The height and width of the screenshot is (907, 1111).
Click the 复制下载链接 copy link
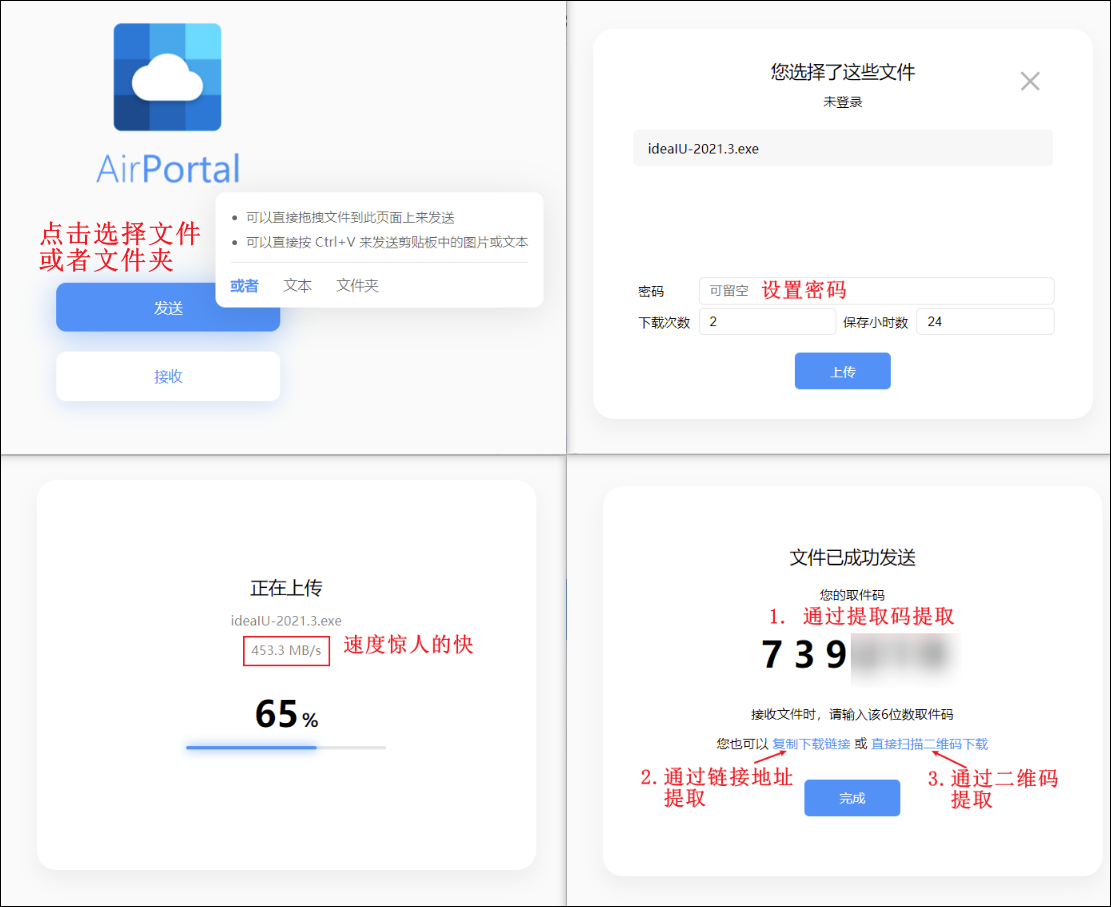coord(811,743)
